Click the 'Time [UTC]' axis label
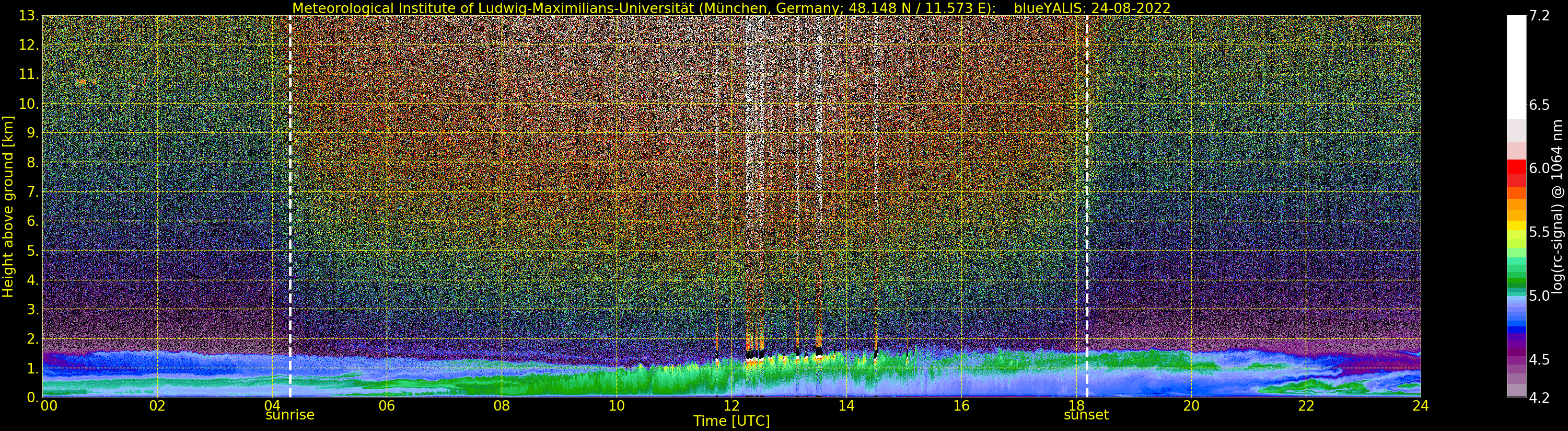 [731, 421]
